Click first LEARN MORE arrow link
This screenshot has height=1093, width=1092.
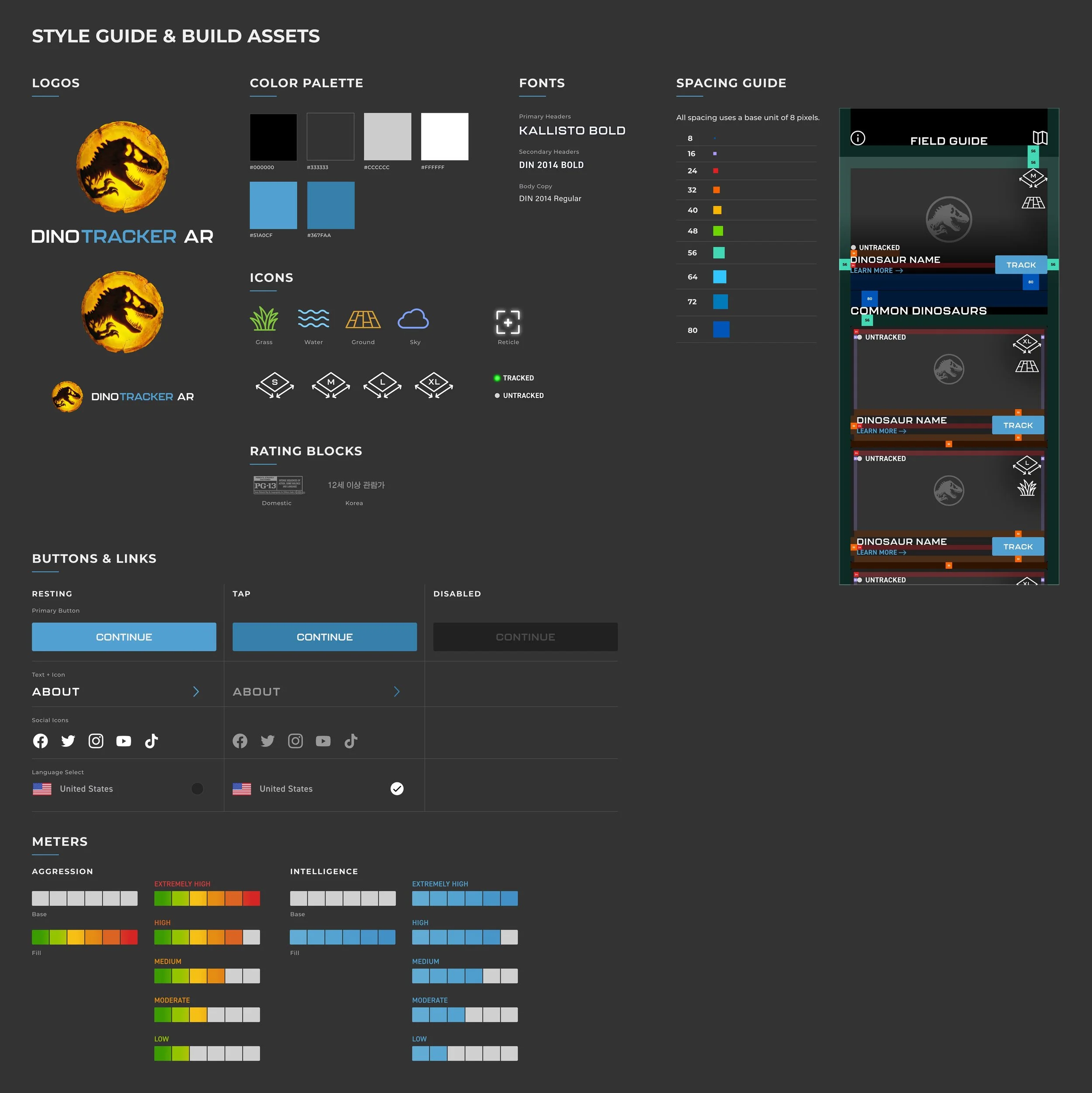click(x=876, y=270)
